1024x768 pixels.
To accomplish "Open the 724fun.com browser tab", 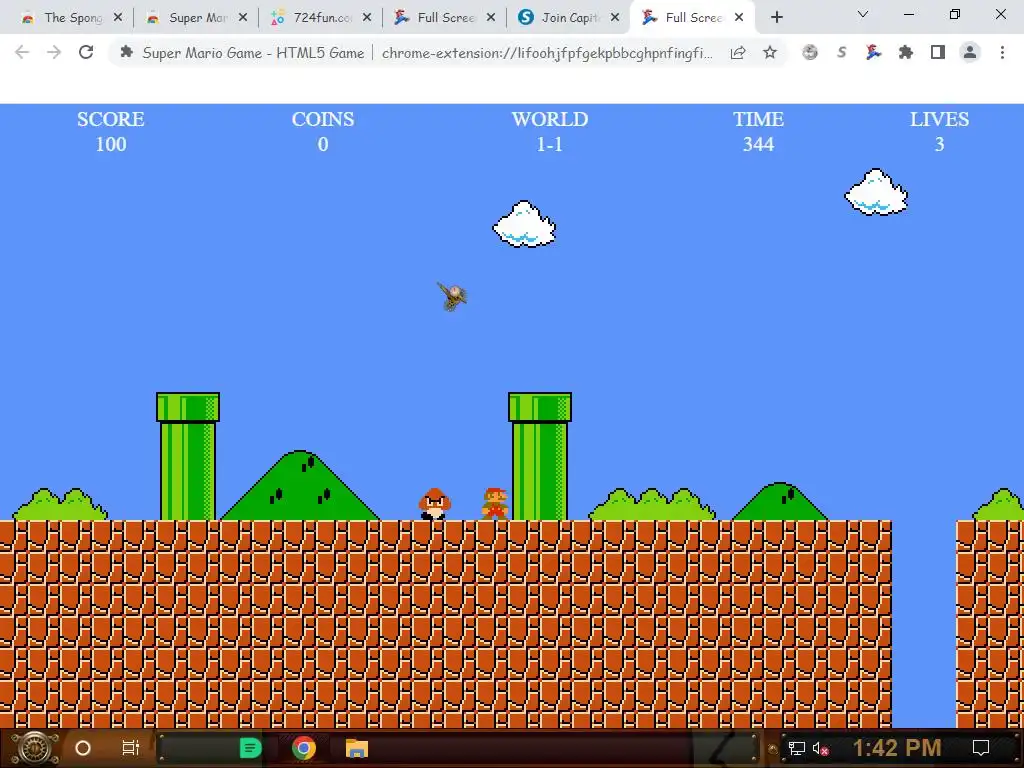I will coord(319,18).
